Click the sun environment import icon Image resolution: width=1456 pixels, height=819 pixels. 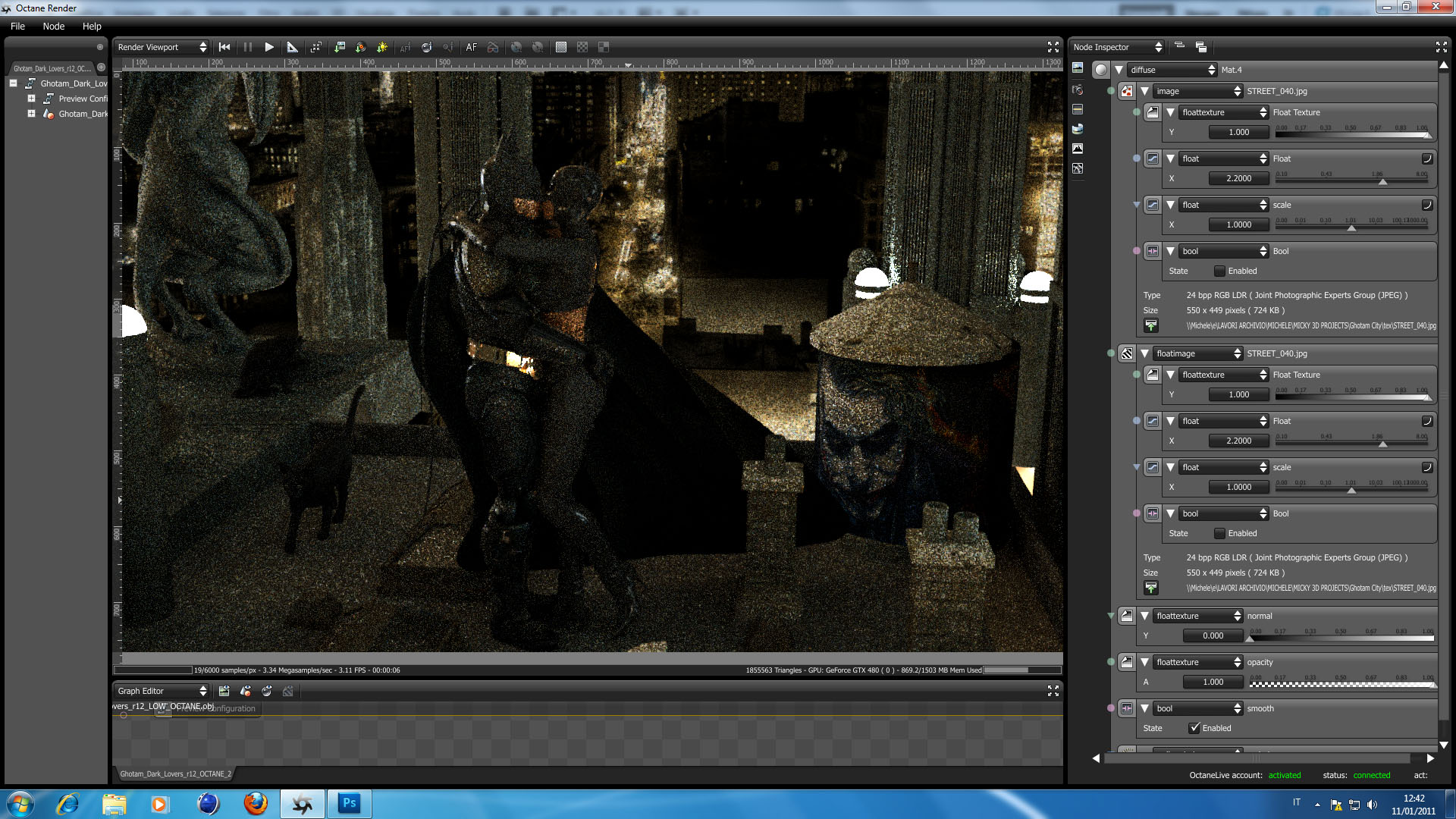pyautogui.click(x=382, y=47)
